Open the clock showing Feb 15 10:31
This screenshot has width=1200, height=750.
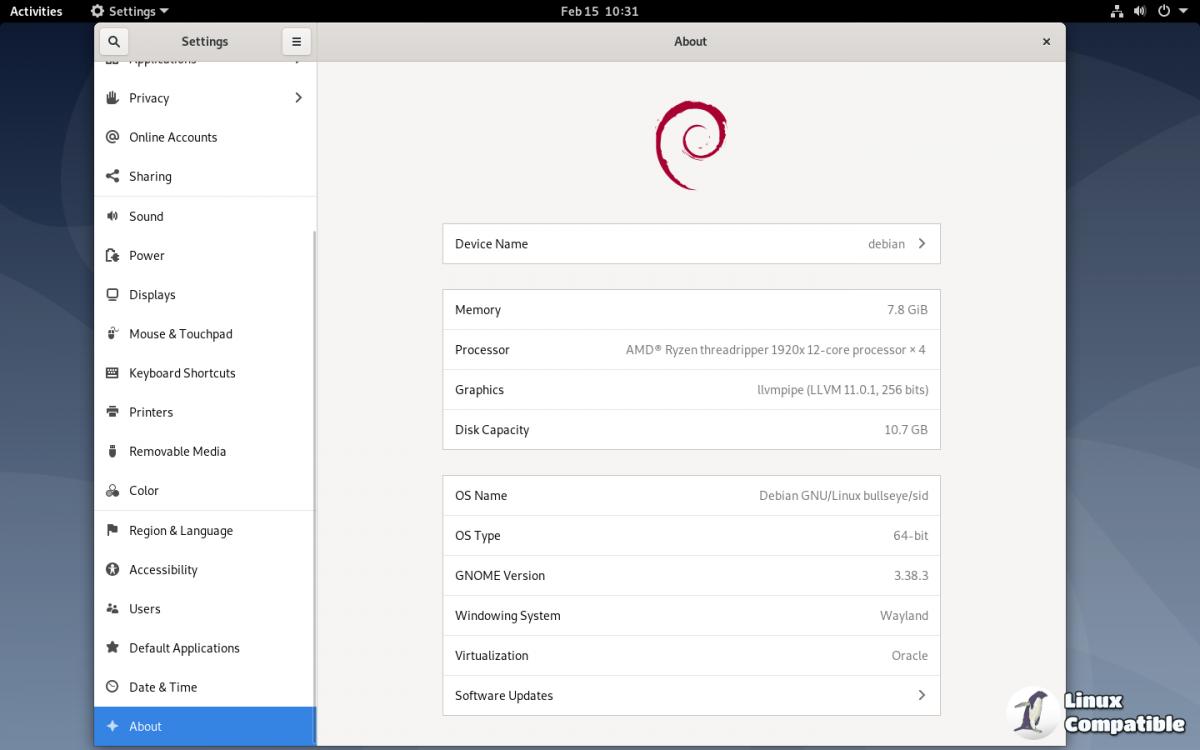coord(599,11)
